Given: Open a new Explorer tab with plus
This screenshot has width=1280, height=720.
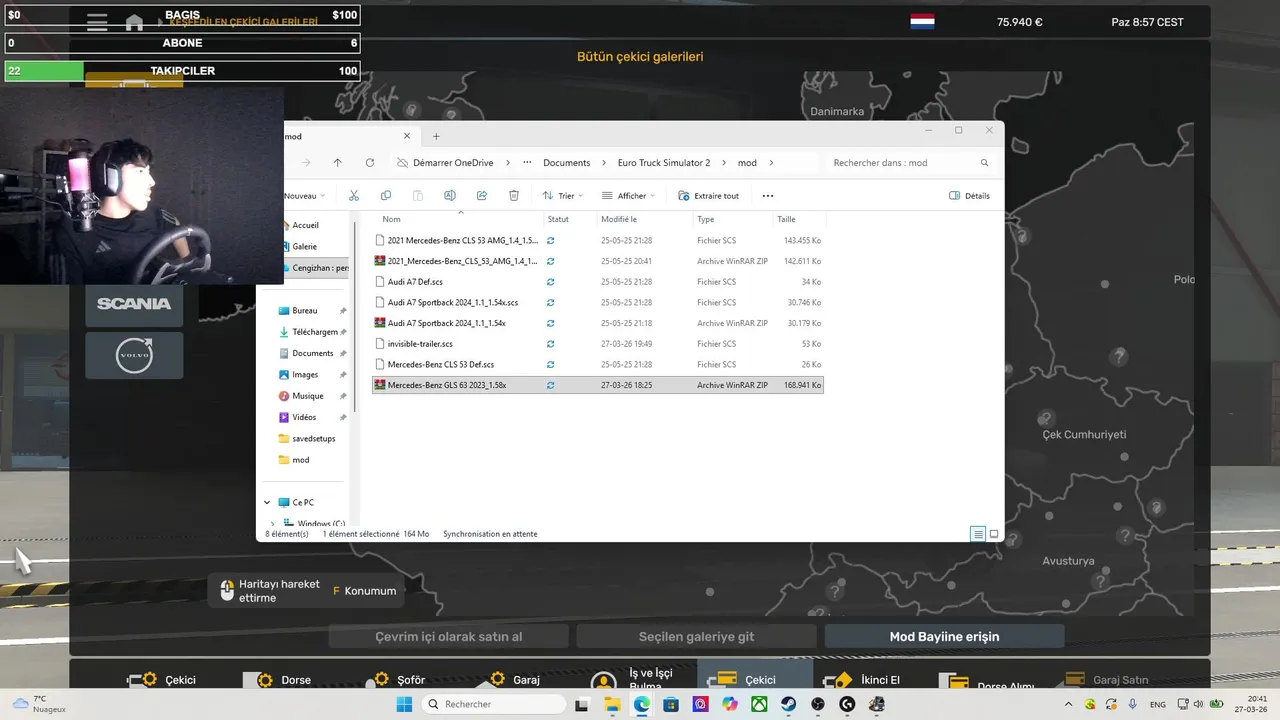Looking at the screenshot, I should click(x=436, y=136).
